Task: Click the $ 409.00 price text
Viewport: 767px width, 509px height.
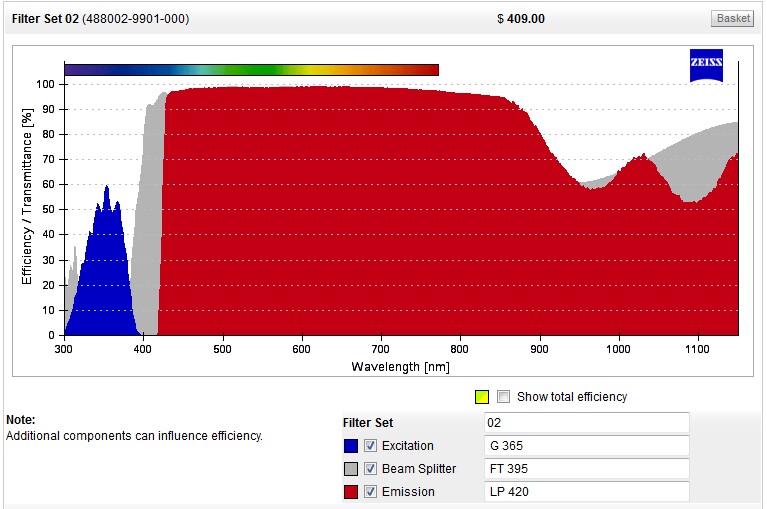Action: (521, 19)
